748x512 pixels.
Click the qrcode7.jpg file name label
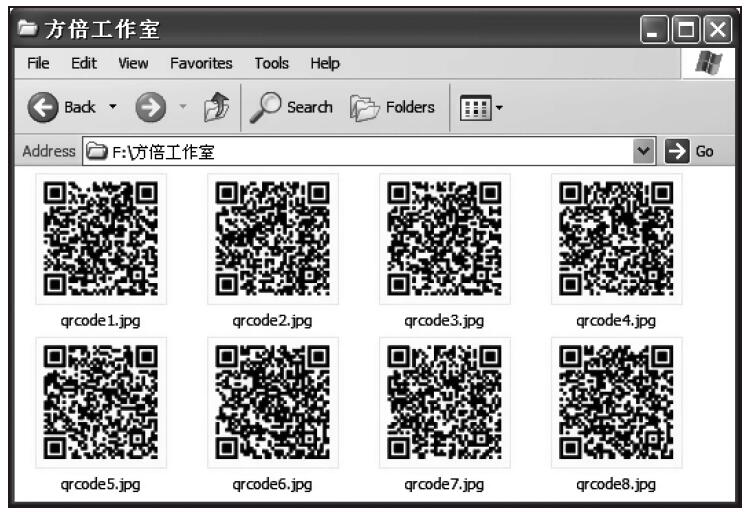[x=444, y=484]
